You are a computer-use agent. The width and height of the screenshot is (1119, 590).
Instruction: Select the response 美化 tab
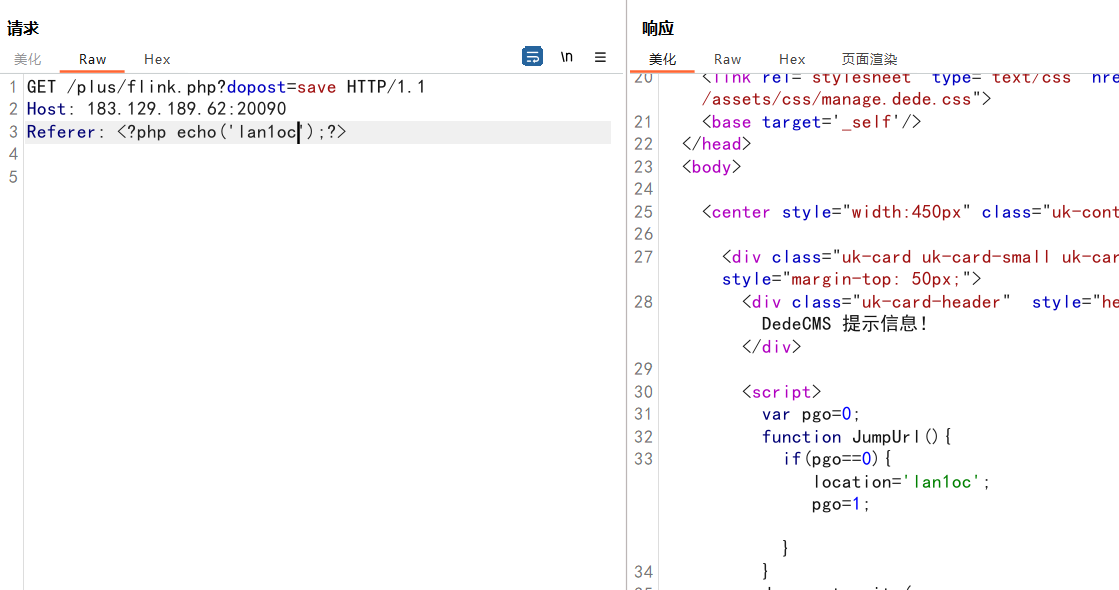[662, 59]
